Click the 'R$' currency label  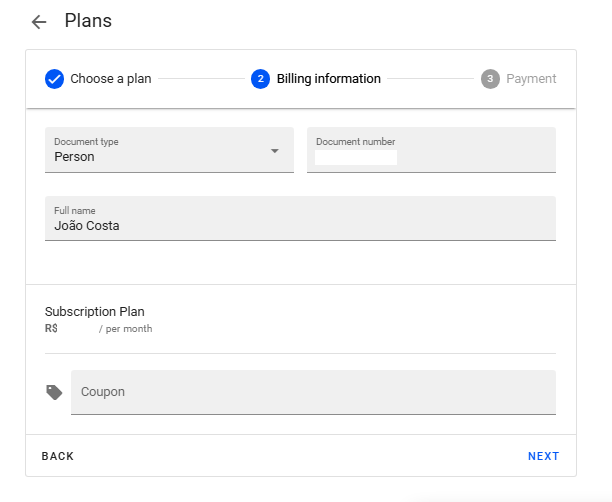(x=51, y=329)
